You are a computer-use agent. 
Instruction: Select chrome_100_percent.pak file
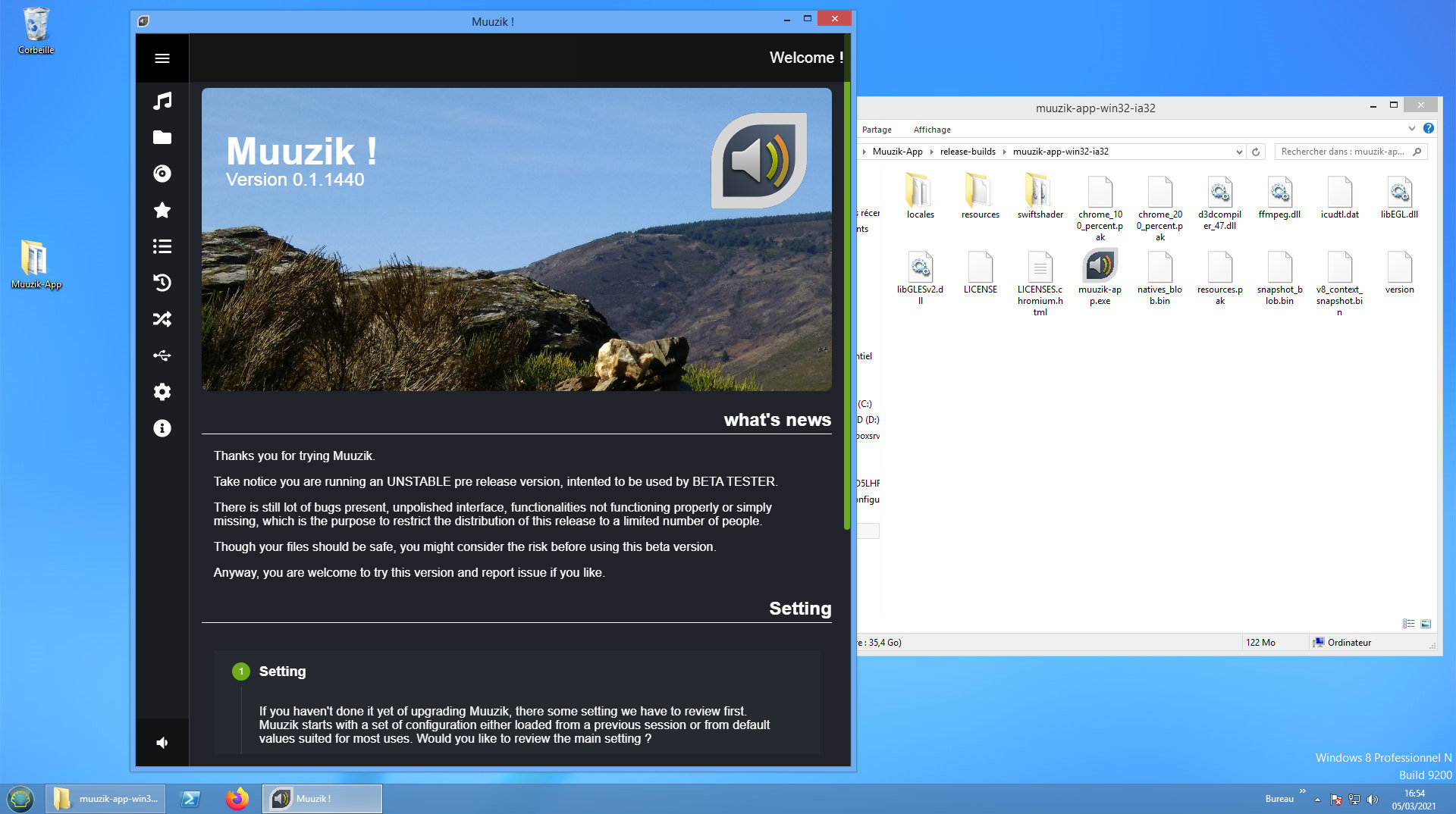1100,208
